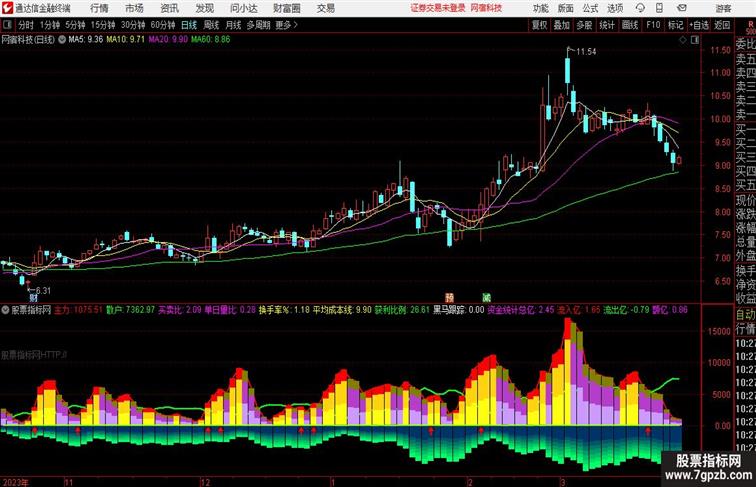
Task: Click the 6.31 low price label
Action: 43,290
